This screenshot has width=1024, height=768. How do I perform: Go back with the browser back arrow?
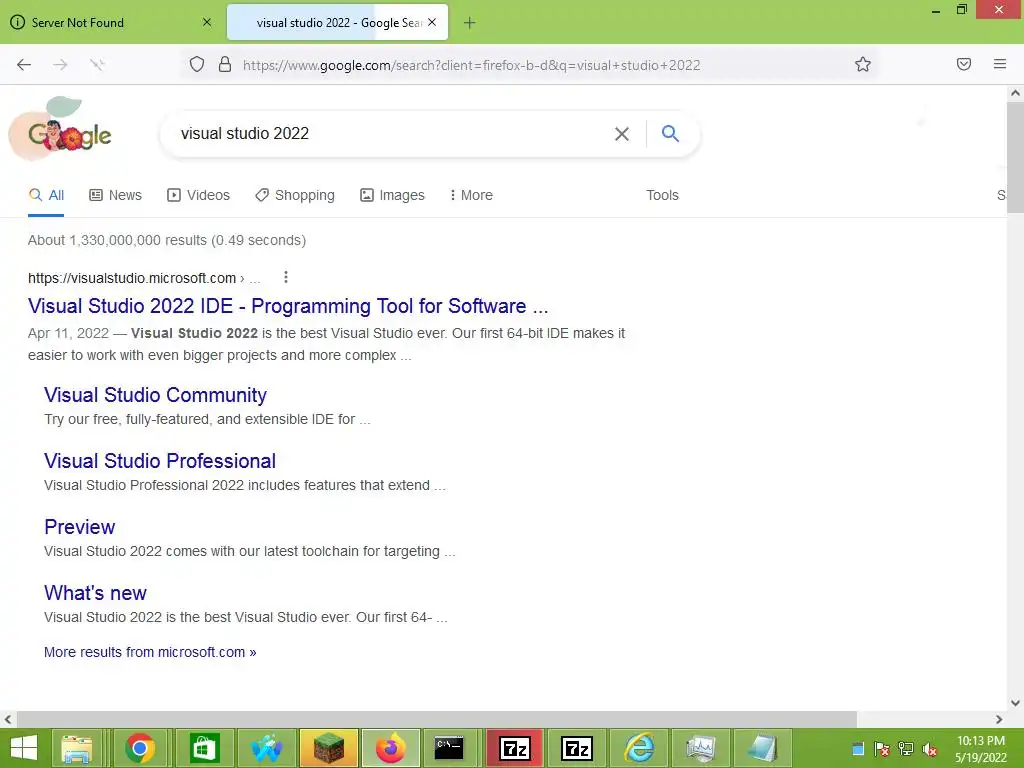pyautogui.click(x=24, y=65)
